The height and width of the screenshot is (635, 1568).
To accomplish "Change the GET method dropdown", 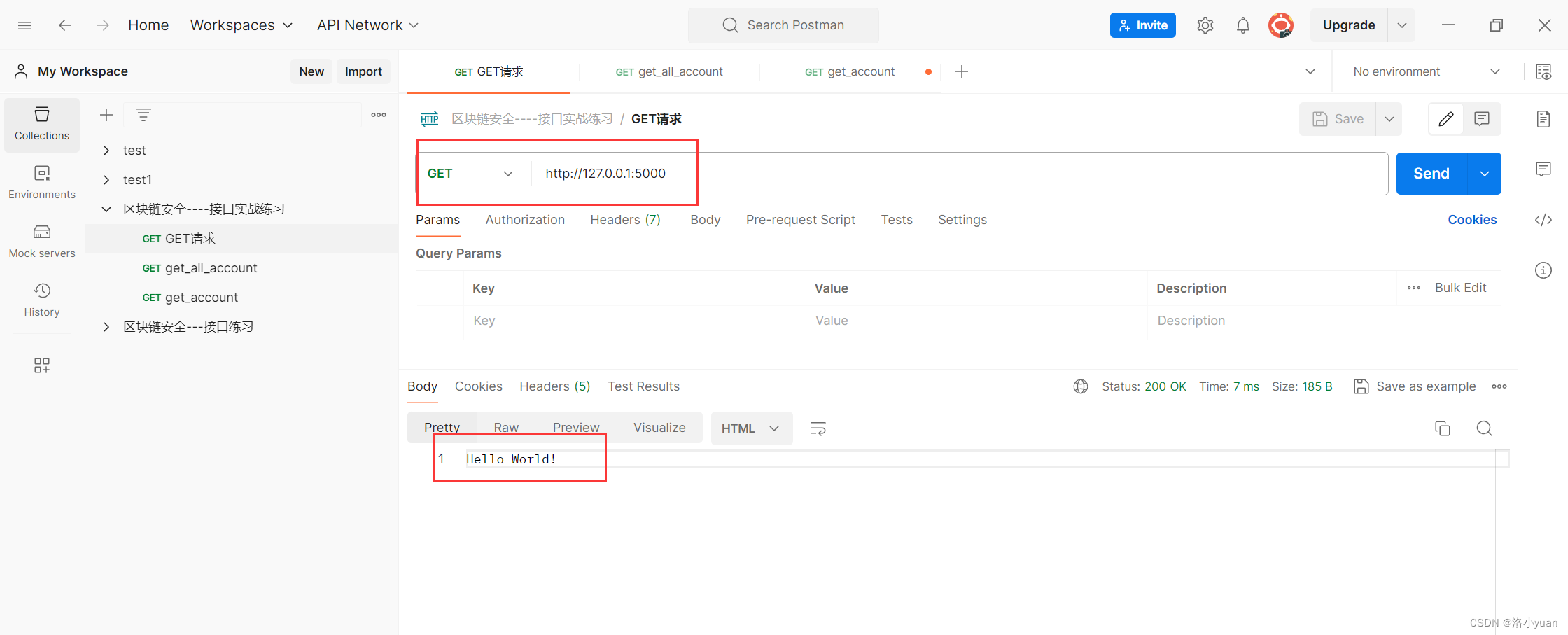I will [x=470, y=174].
